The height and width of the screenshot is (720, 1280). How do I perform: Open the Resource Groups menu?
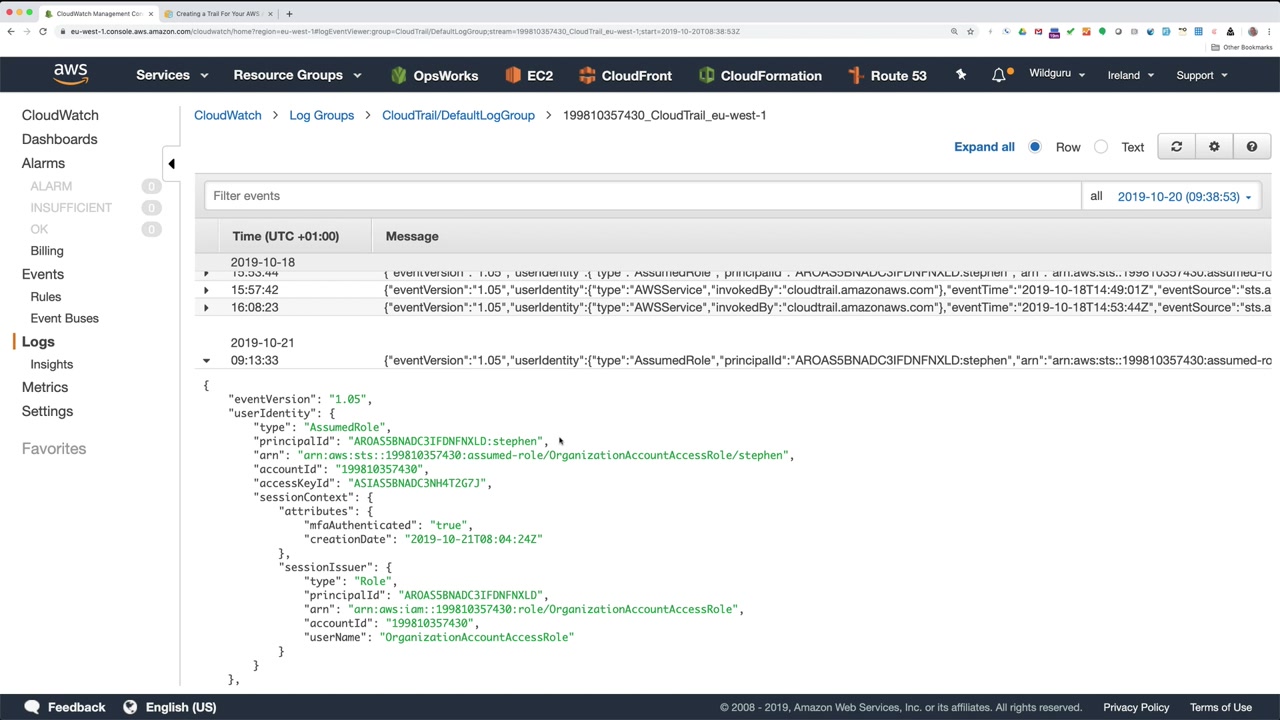297,75
